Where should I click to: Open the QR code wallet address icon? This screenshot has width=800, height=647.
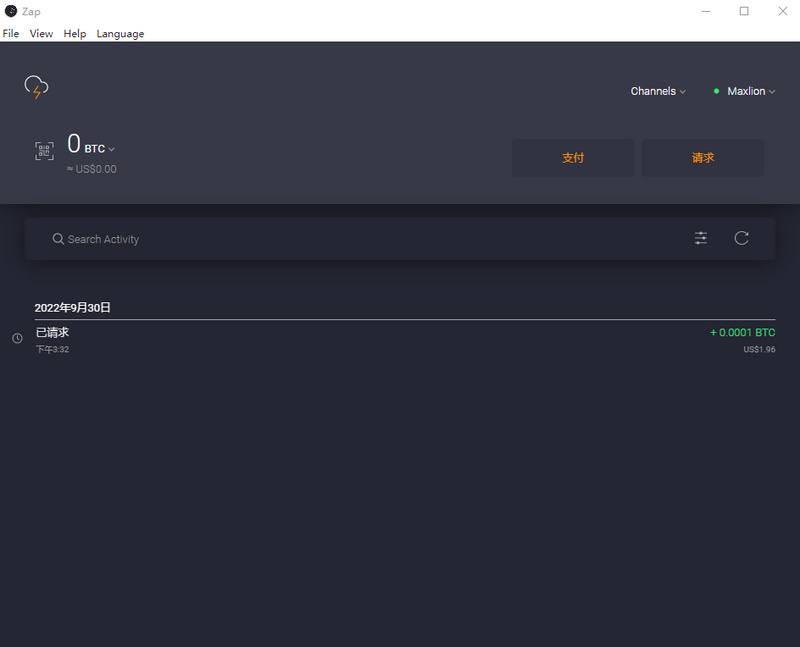coord(44,151)
